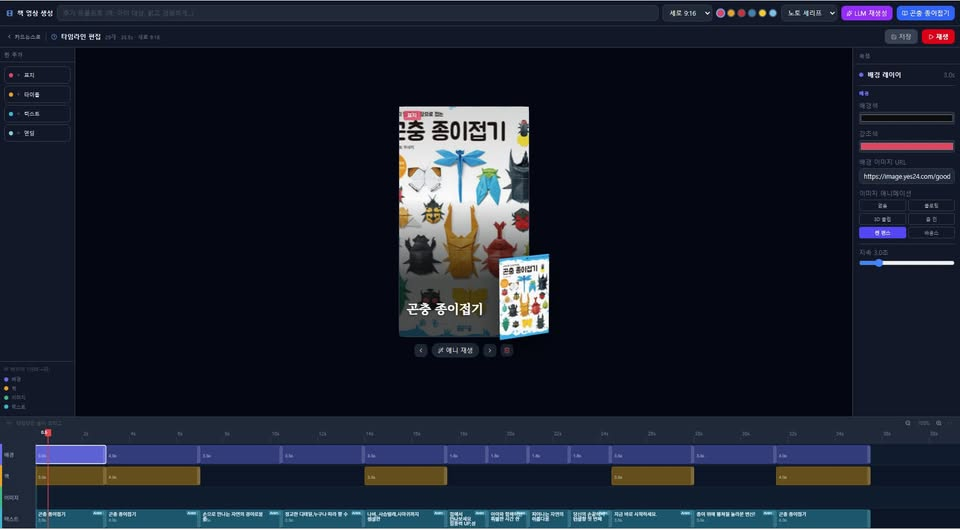Adjust the 지속 duration slider
This screenshot has height=530, width=960.
pos(907,263)
